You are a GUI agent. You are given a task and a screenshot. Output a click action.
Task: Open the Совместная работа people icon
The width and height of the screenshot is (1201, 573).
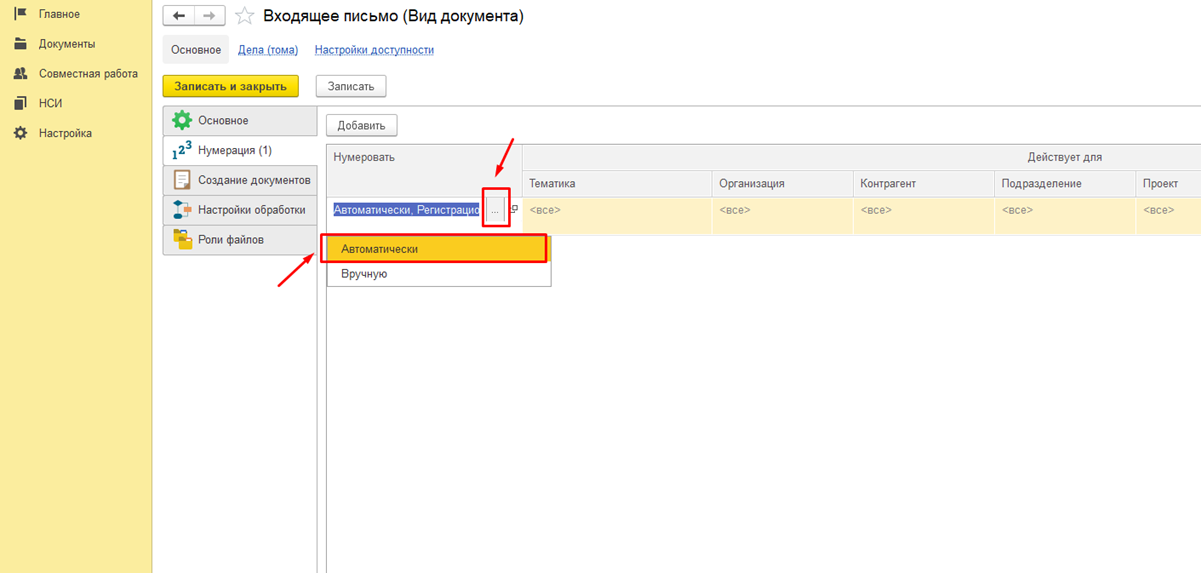pyautogui.click(x=20, y=74)
